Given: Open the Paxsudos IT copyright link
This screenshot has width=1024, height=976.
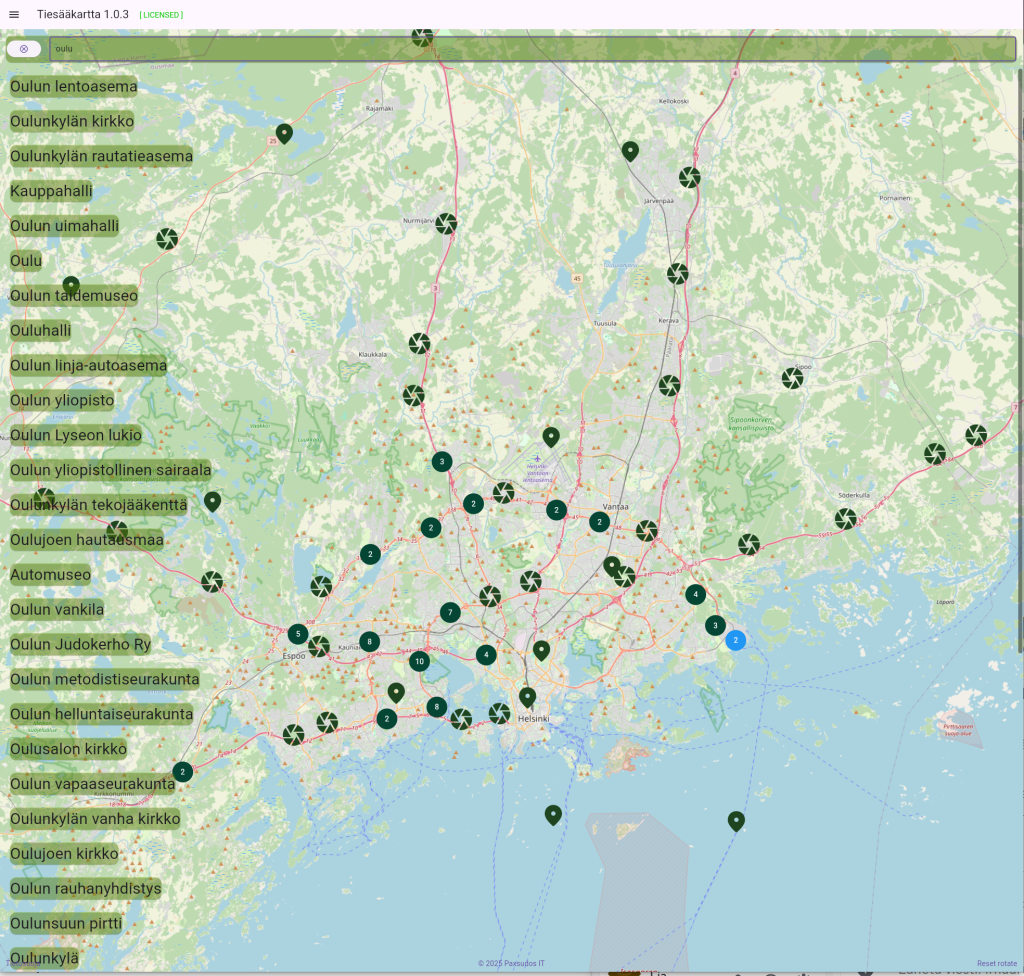Looking at the screenshot, I should pos(511,962).
